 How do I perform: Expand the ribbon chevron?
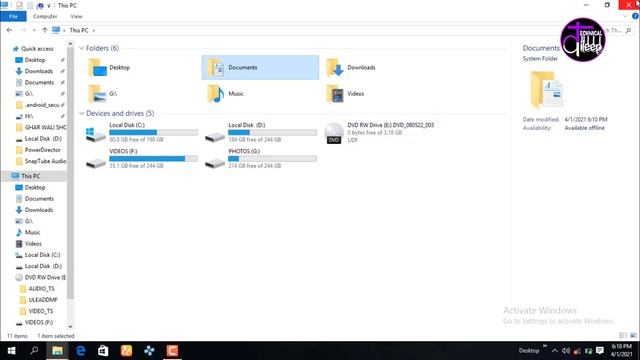tap(625, 16)
